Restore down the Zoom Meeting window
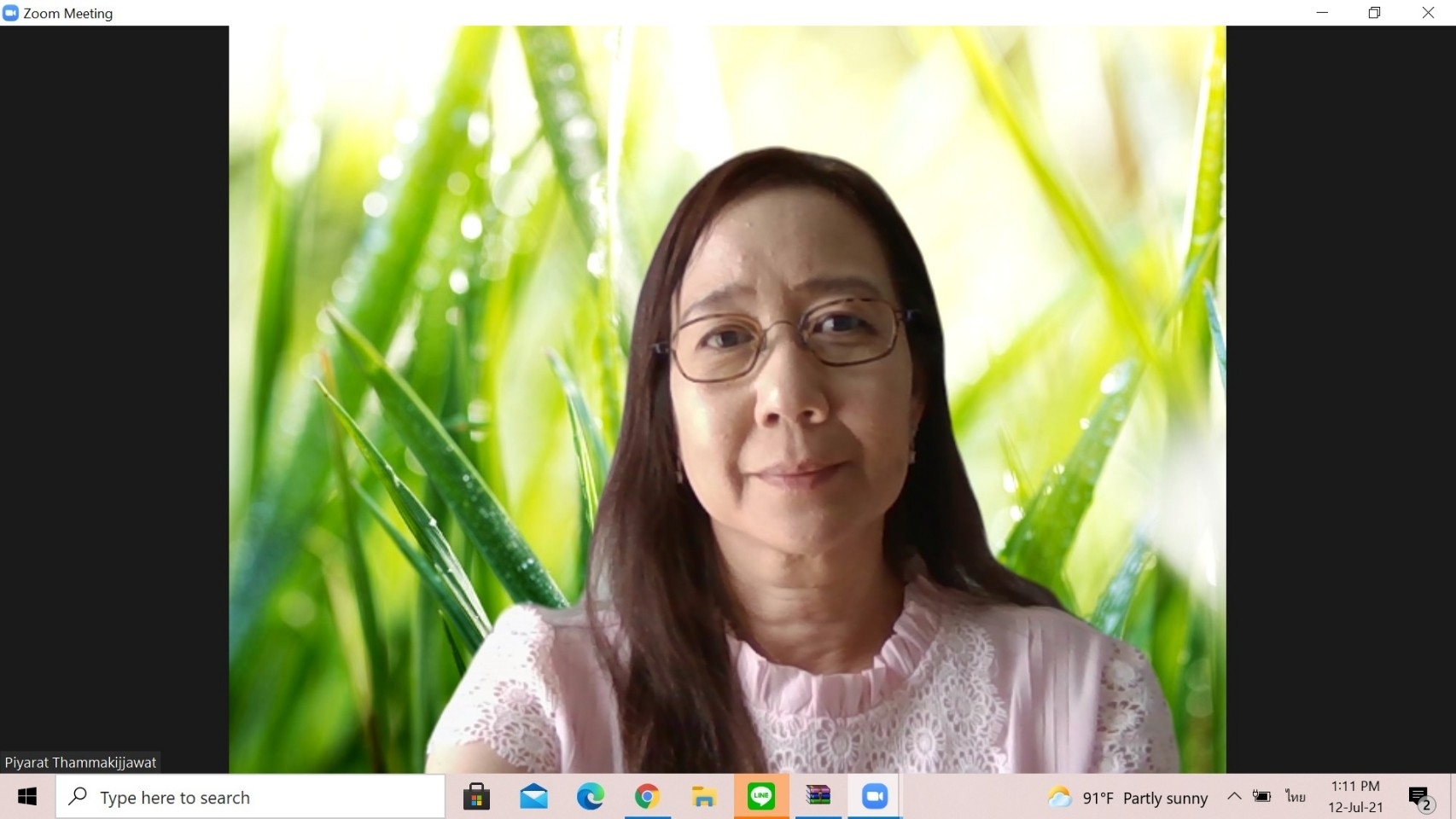Viewport: 1456px width, 819px height. pos(1375,13)
